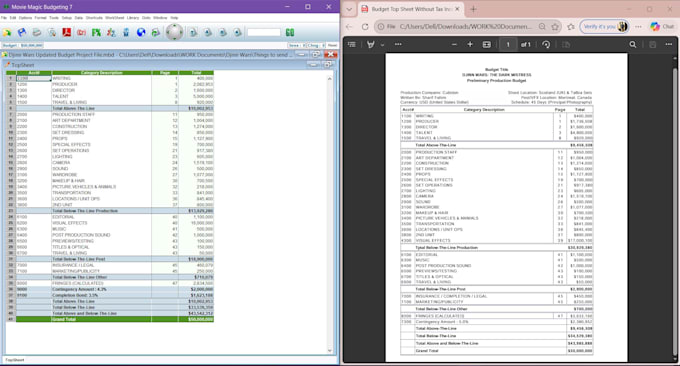This screenshot has width=680, height=366.
Task: Open the WorkSheet menu
Action: (114, 18)
